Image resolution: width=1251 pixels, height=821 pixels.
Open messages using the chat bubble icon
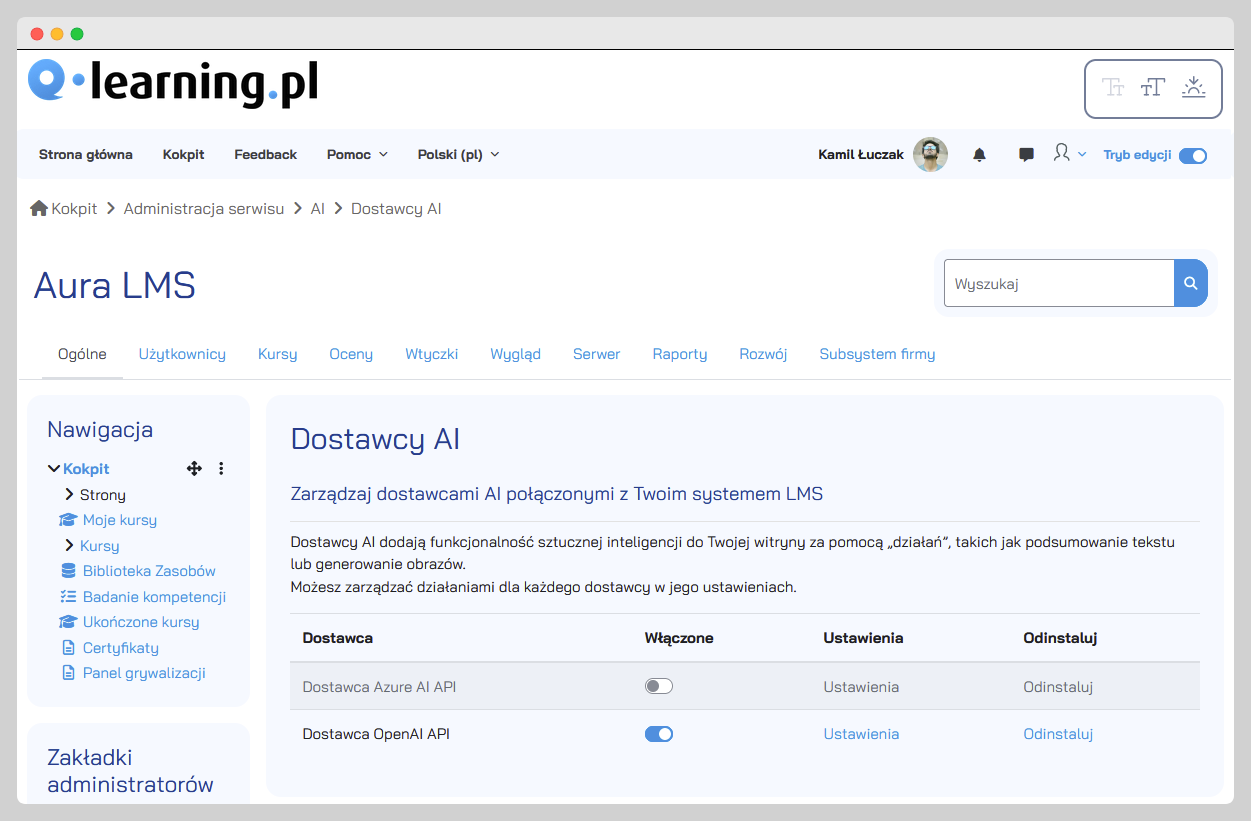pyautogui.click(x=1025, y=153)
